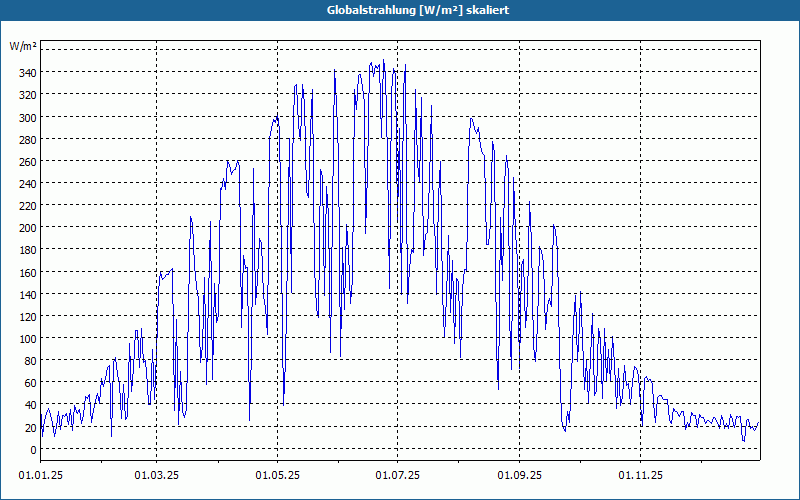Image resolution: width=800 pixels, height=500 pixels.
Task: Click the 100 y-axis value
Action: pyautogui.click(x=28, y=339)
